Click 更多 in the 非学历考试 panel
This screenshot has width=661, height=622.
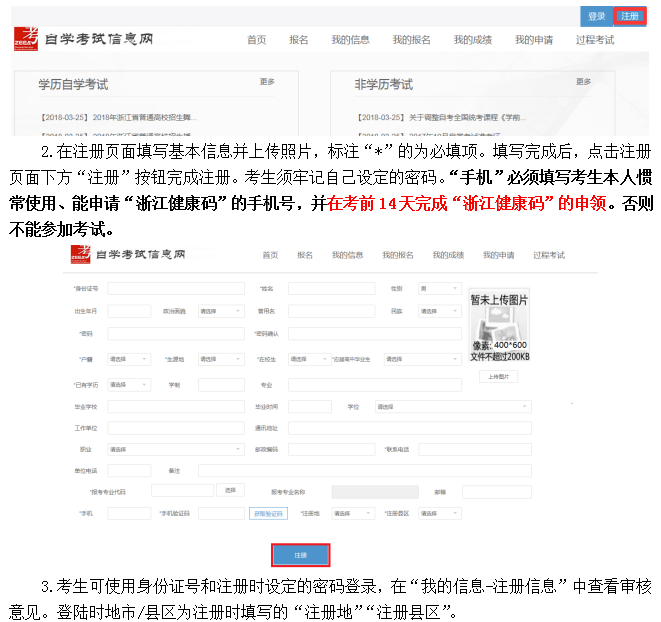tap(583, 82)
